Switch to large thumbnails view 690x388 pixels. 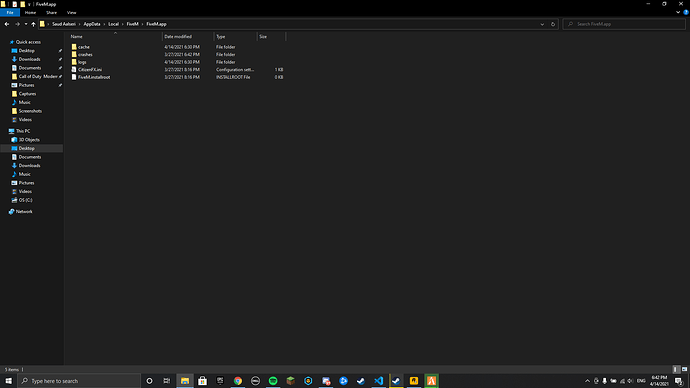coord(684,370)
